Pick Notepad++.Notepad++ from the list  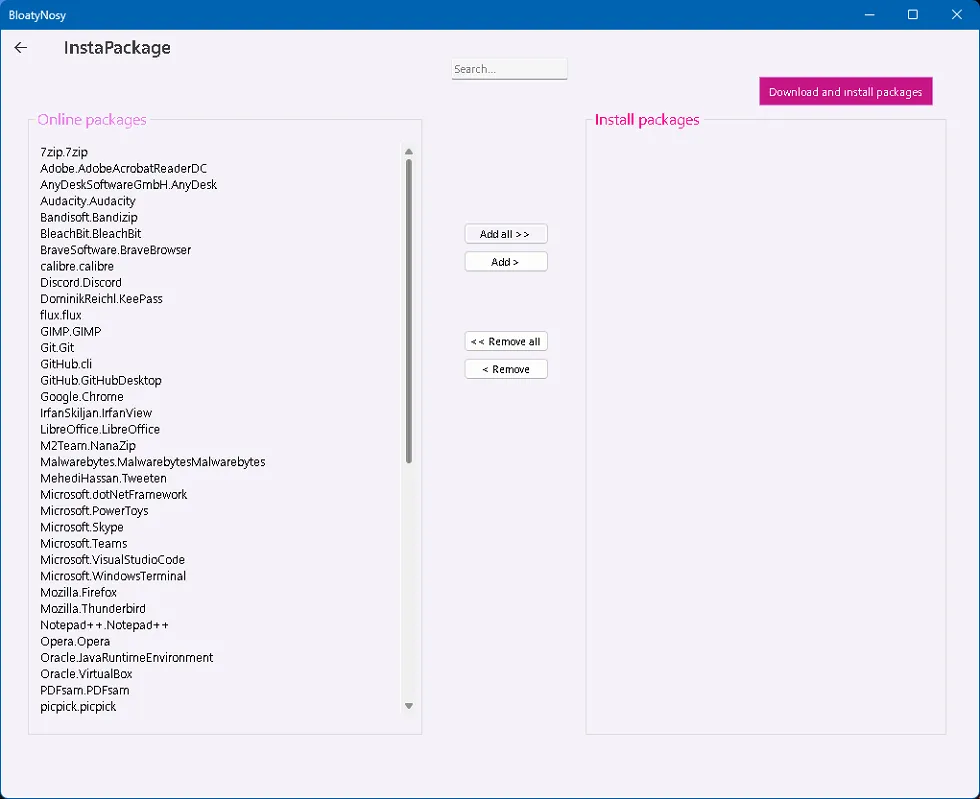[104, 625]
